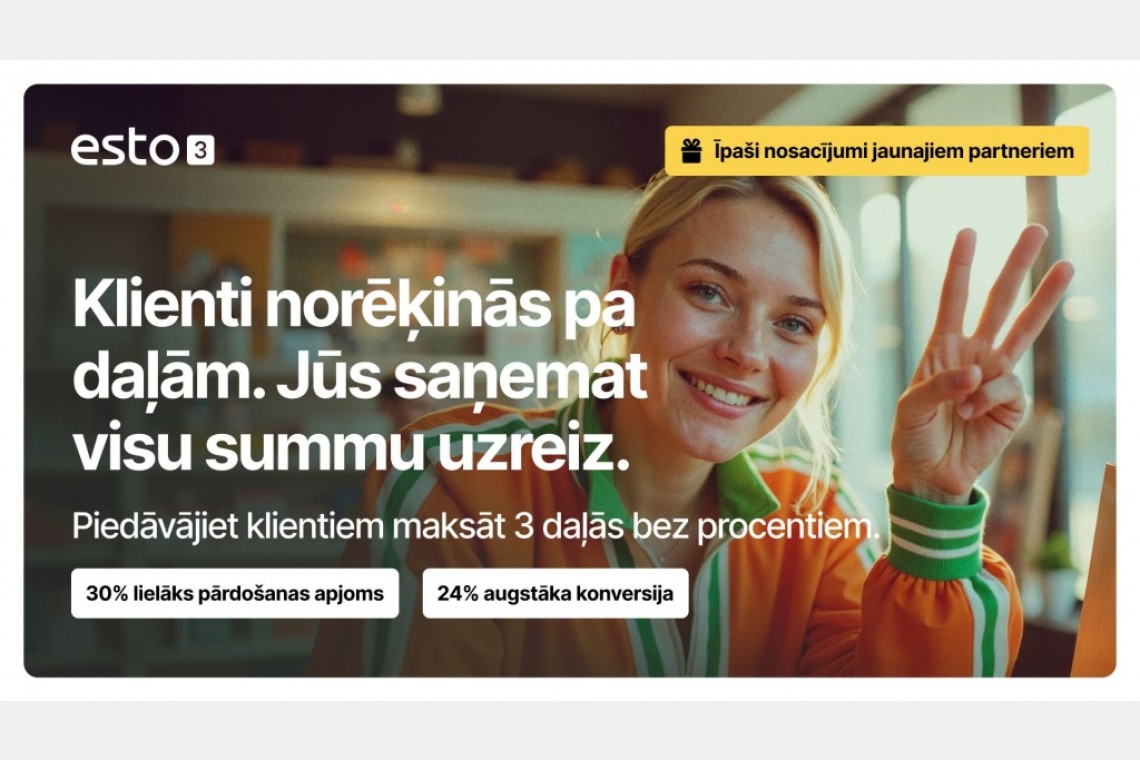Viewport: 1140px width, 760px height.
Task: Click the green striped sleeve cuff
Action: [x=938, y=535]
